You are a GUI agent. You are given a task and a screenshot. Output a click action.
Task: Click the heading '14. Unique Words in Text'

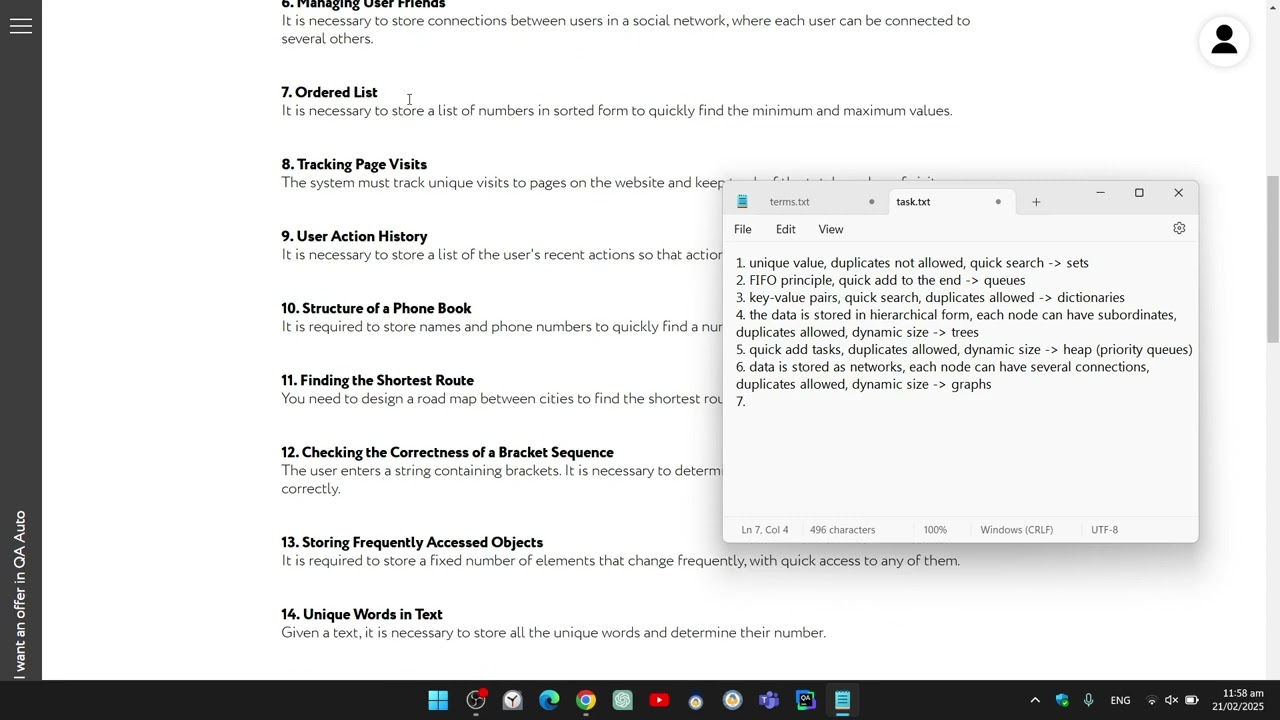(362, 614)
